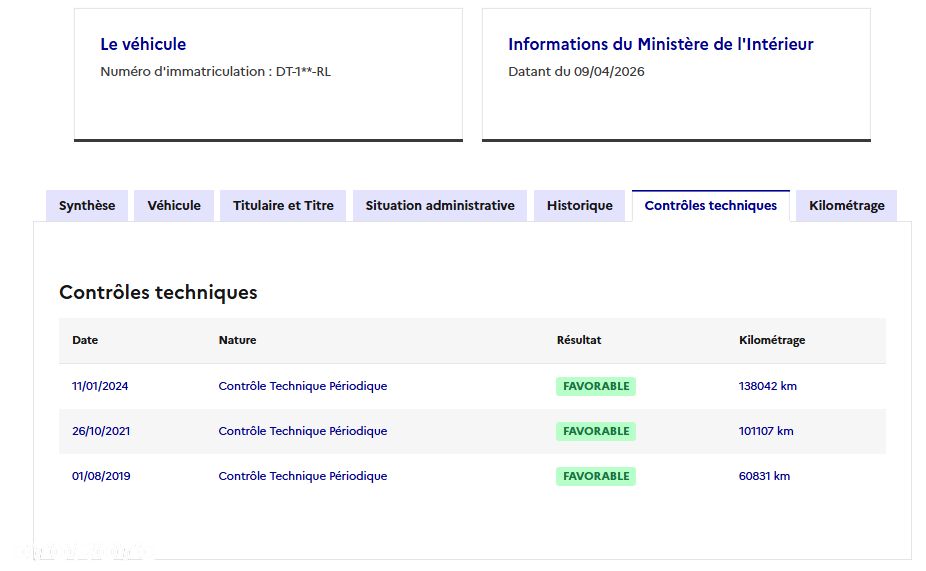Screen dimensions: 926x571
Task: Switch to the Véhicule tab
Action: [174, 206]
